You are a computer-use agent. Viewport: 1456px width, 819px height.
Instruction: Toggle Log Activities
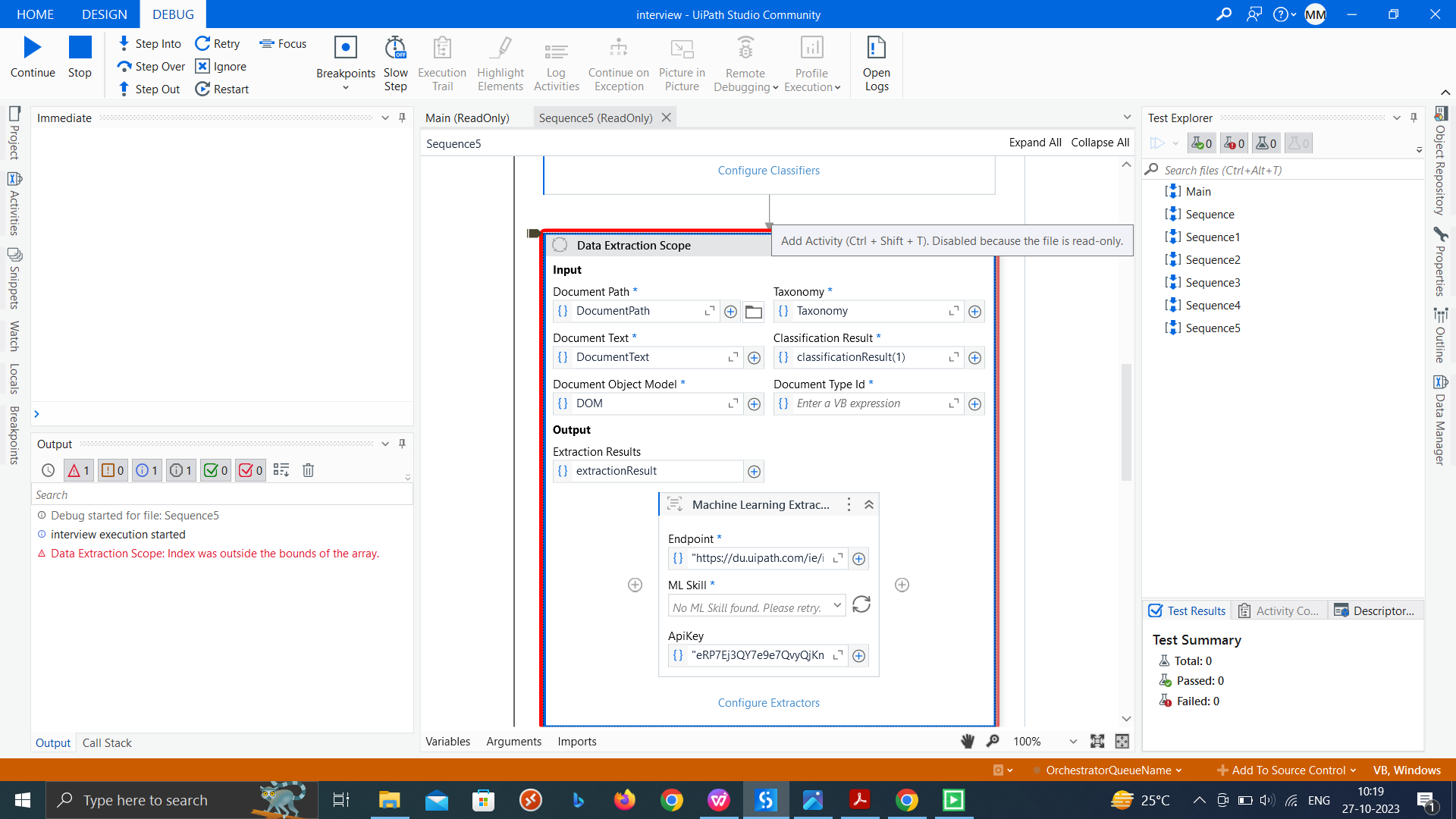556,64
